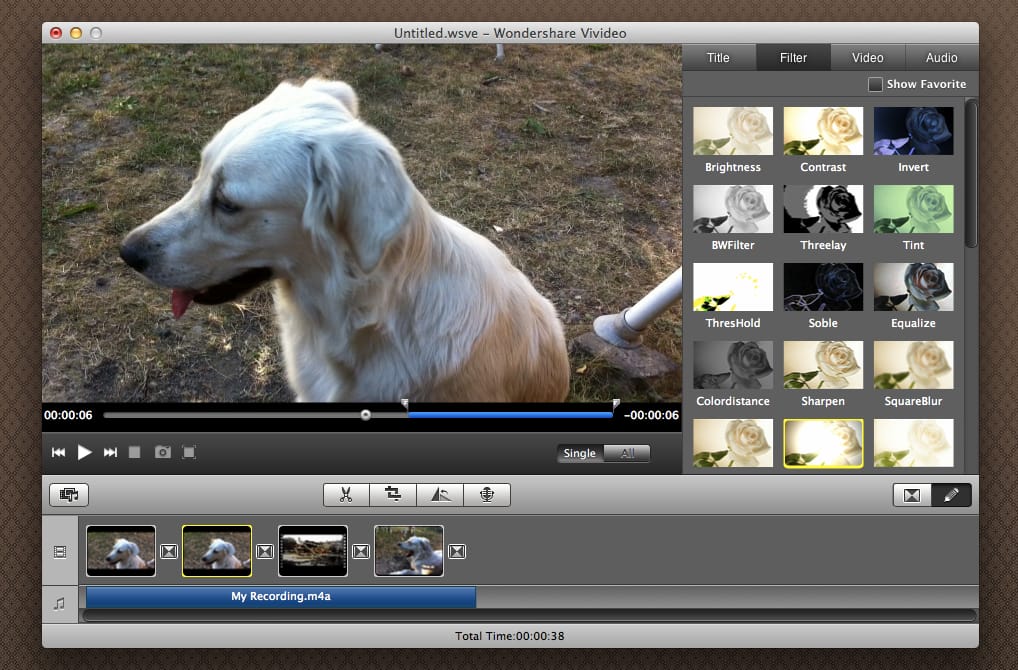Click the remaining time -00:00:06 readout
This screenshot has height=670, width=1018.
pyautogui.click(x=651, y=416)
